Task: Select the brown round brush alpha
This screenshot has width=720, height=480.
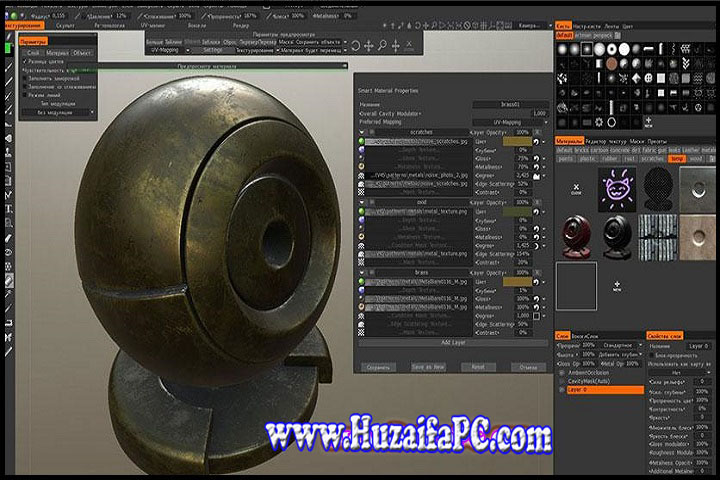Action: tap(612, 64)
